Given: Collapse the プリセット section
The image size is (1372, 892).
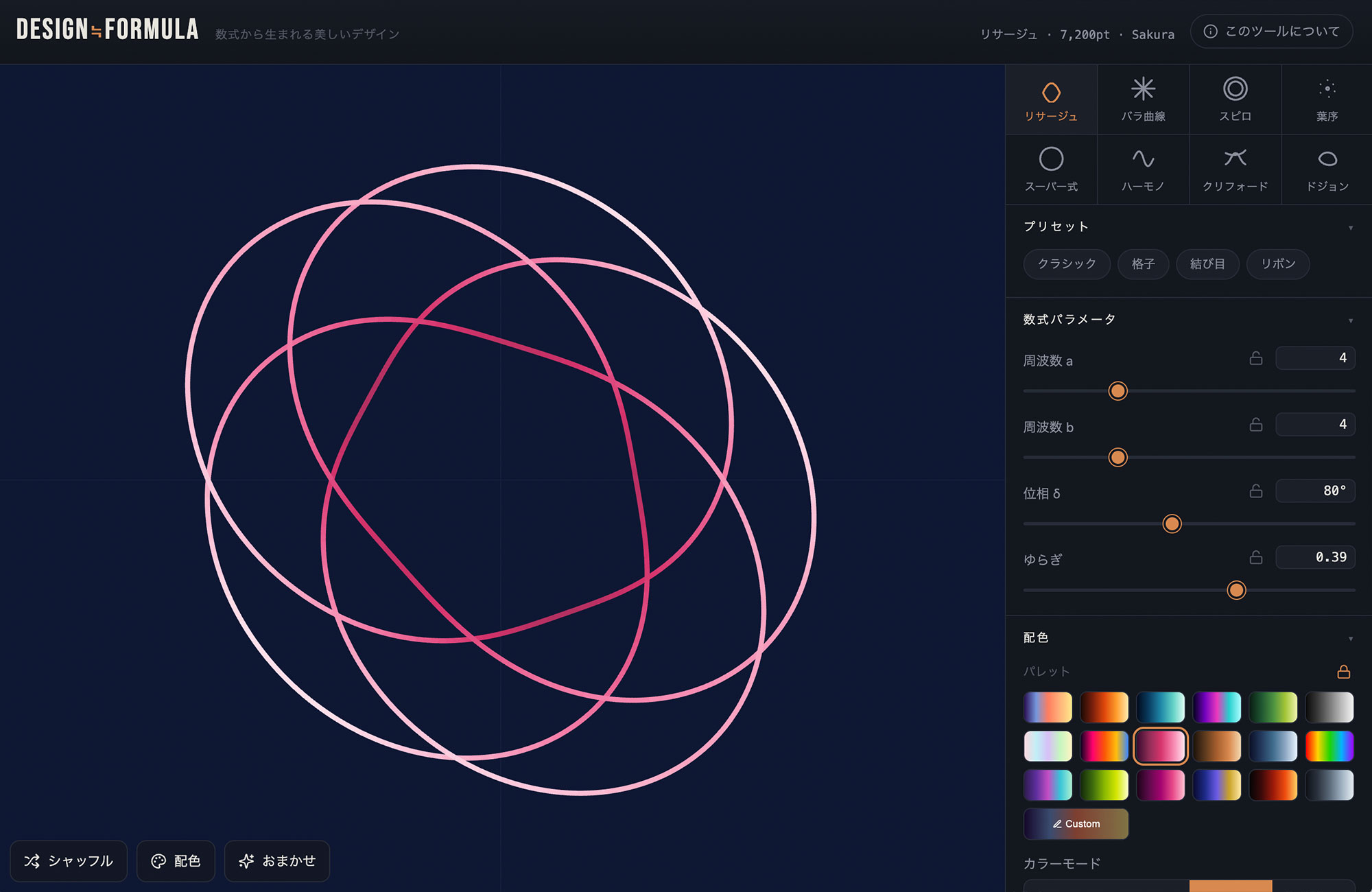Looking at the screenshot, I should tap(1351, 228).
